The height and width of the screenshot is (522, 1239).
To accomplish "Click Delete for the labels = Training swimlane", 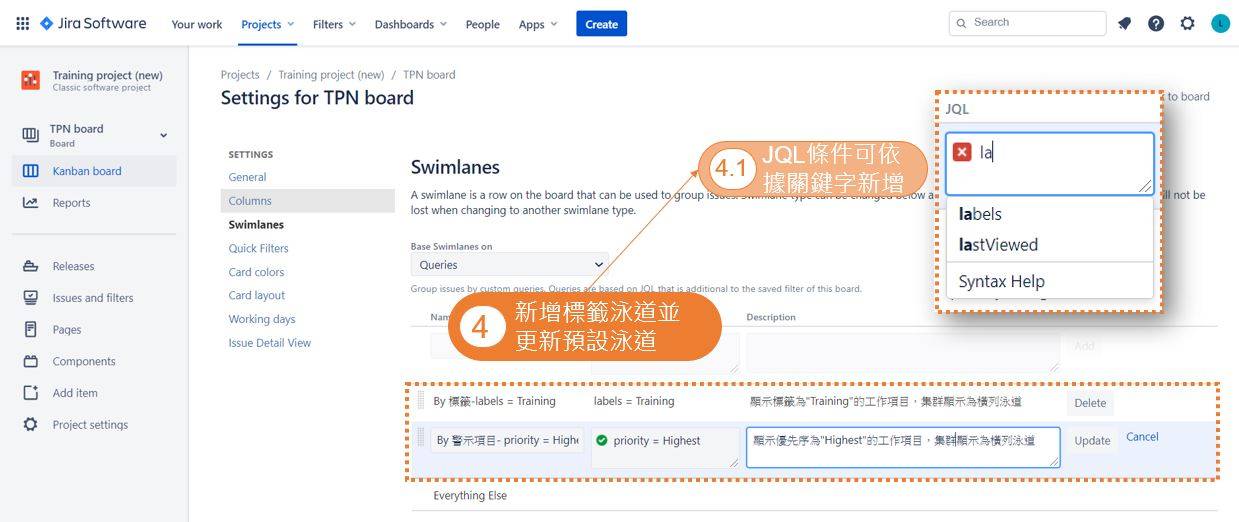I will (x=1090, y=403).
